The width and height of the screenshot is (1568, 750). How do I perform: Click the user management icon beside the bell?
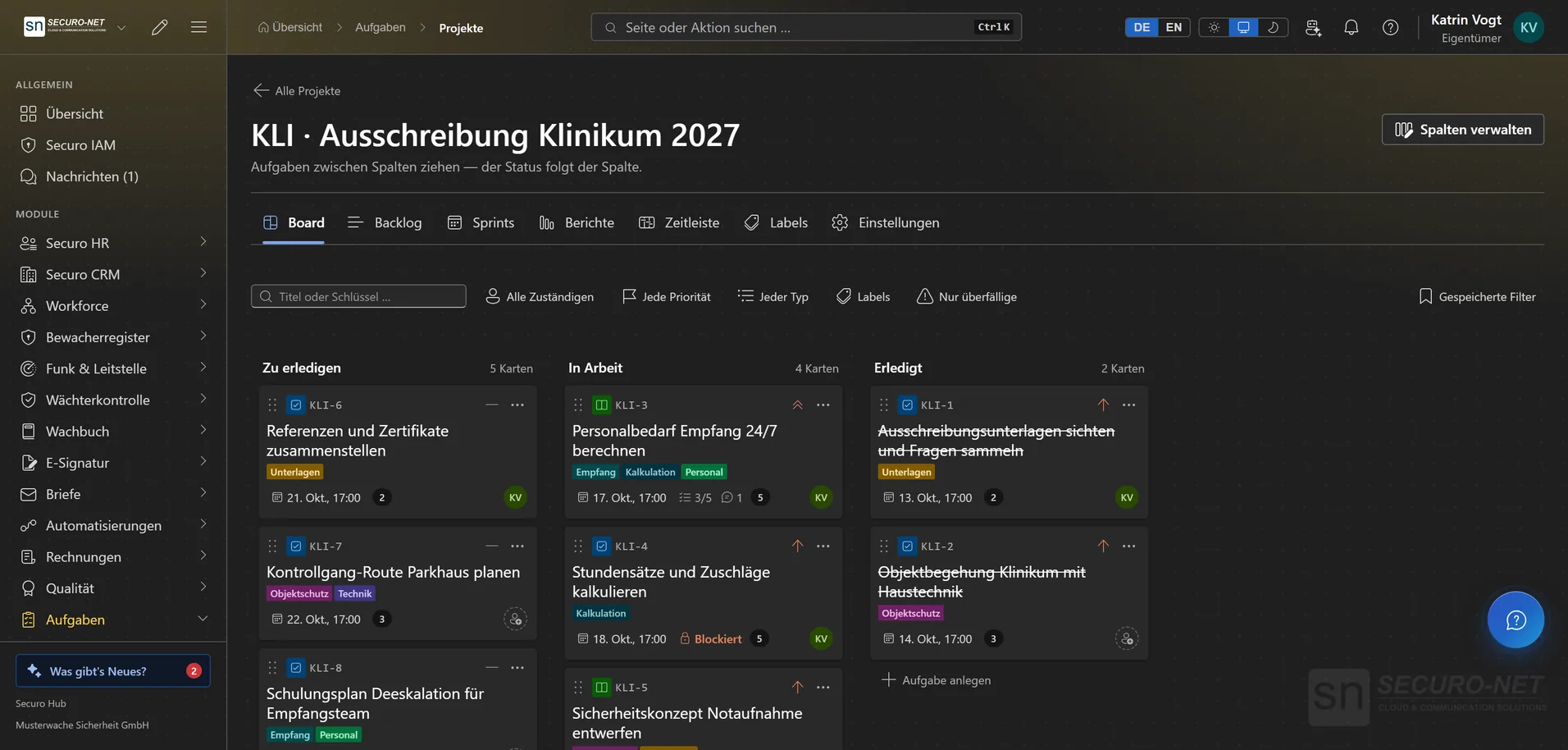click(1313, 27)
